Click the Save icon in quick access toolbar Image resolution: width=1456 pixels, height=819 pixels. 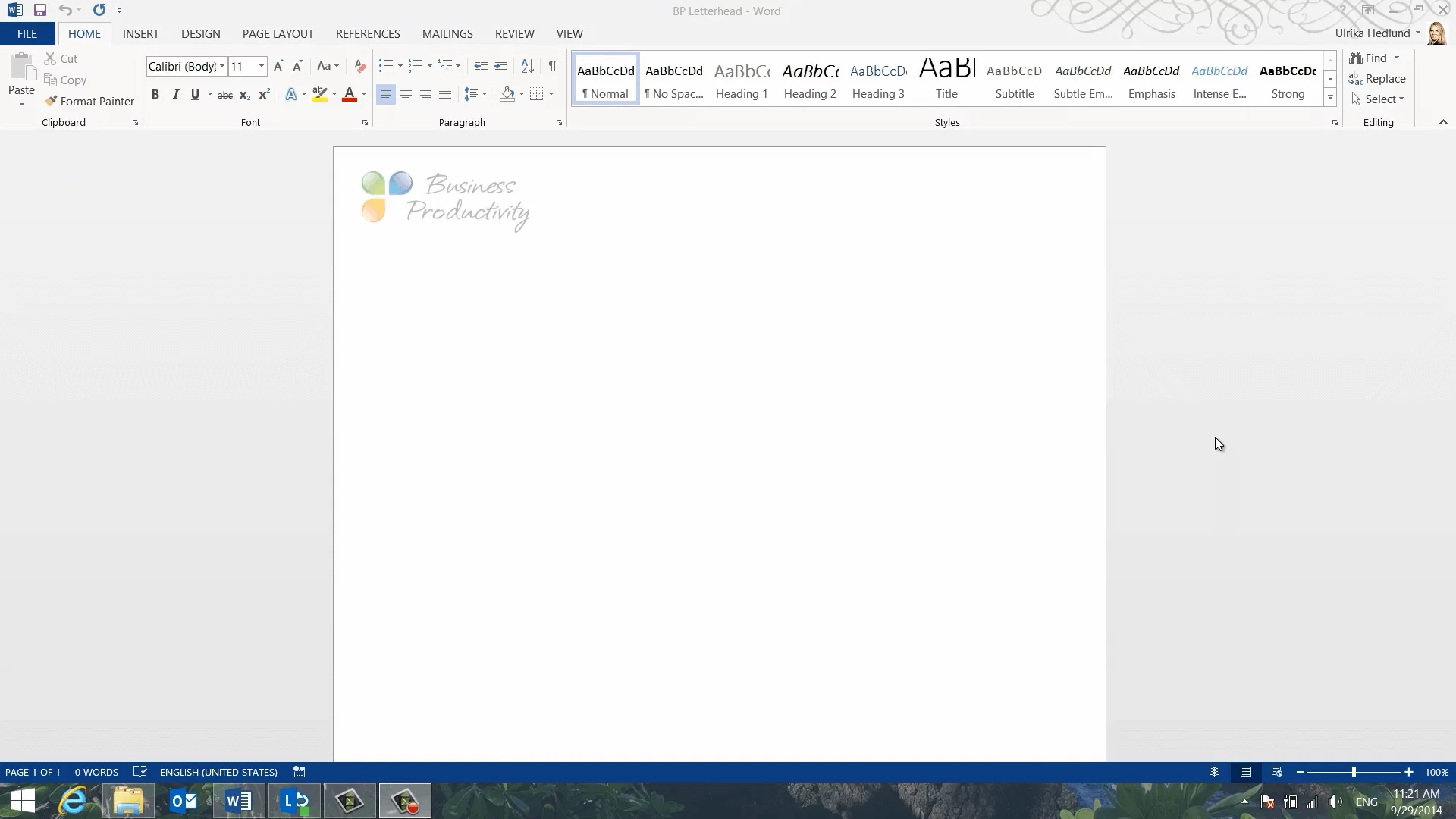coord(40,10)
